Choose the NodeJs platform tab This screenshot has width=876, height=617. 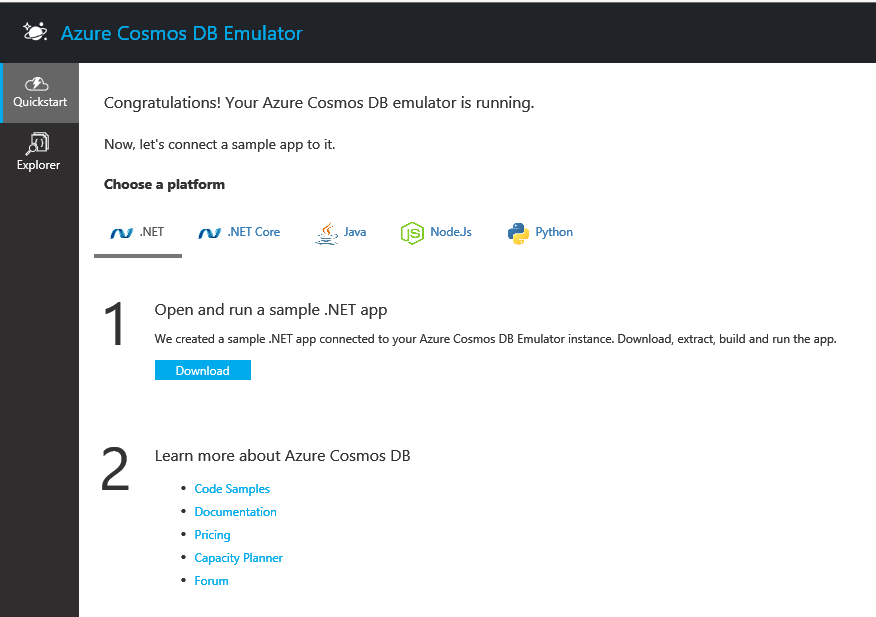tap(451, 232)
